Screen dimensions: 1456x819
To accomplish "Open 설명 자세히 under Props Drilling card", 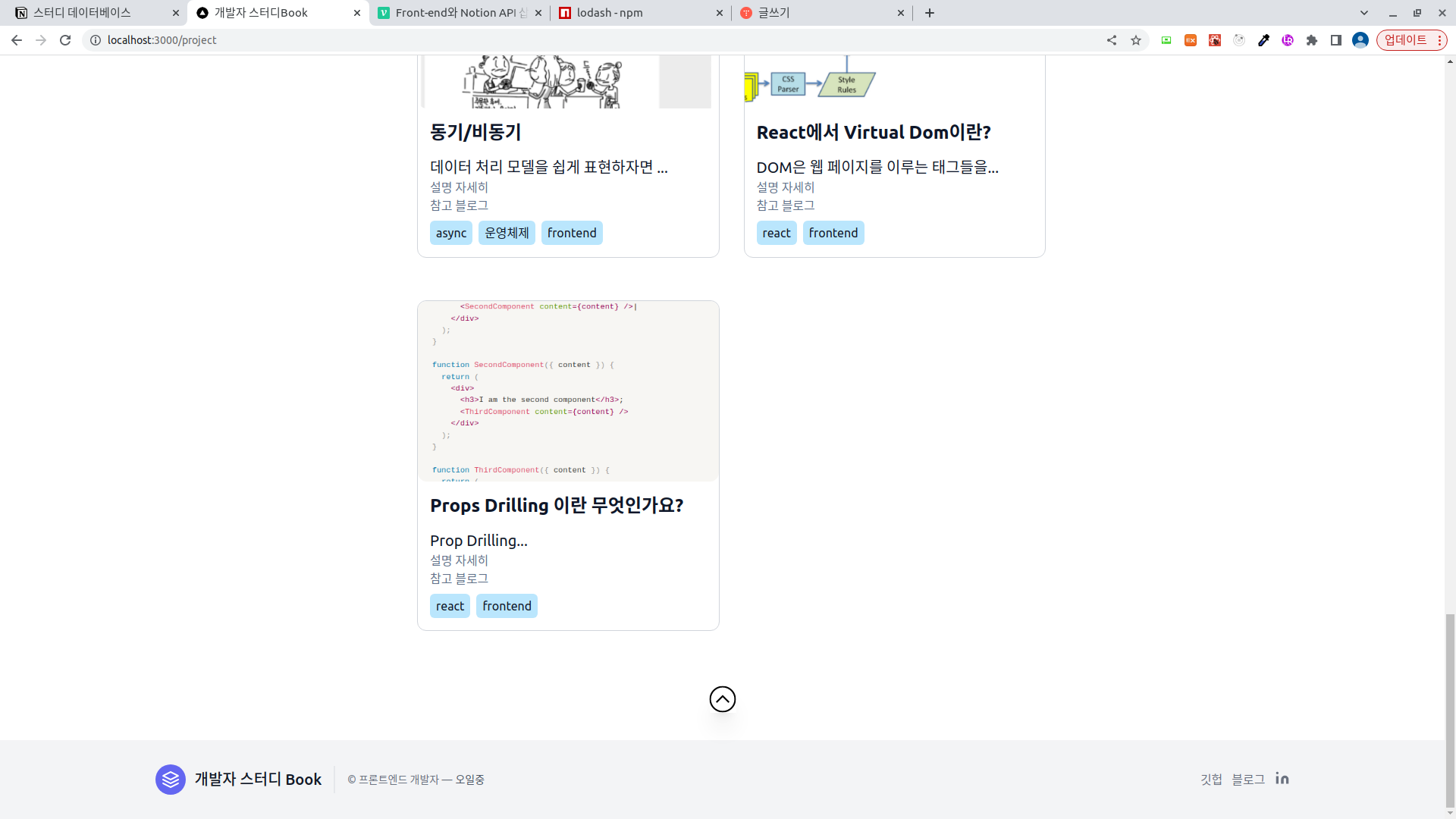I will 459,560.
